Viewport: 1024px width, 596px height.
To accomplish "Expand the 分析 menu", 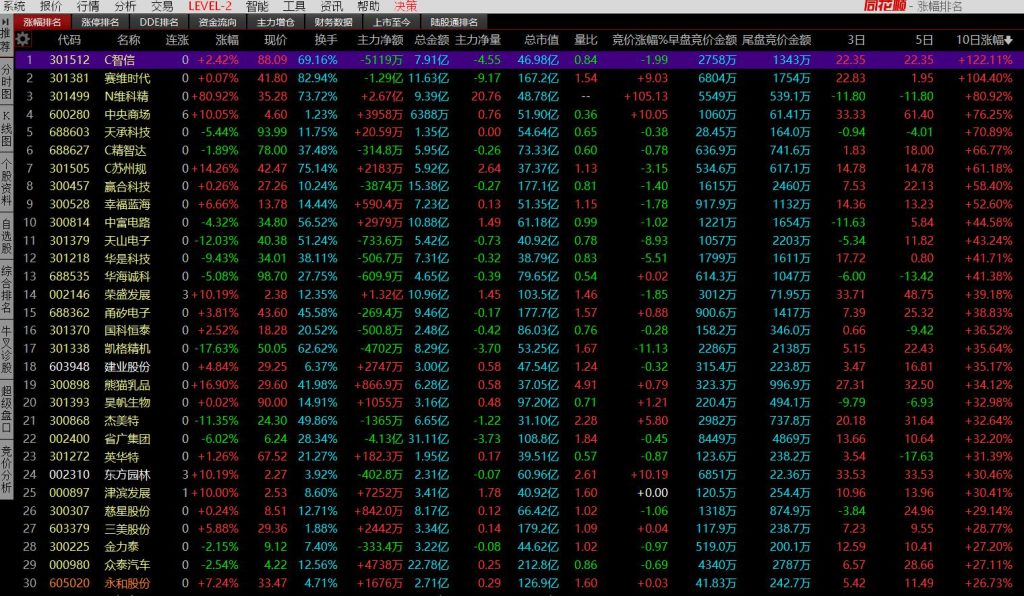I will 126,6.
